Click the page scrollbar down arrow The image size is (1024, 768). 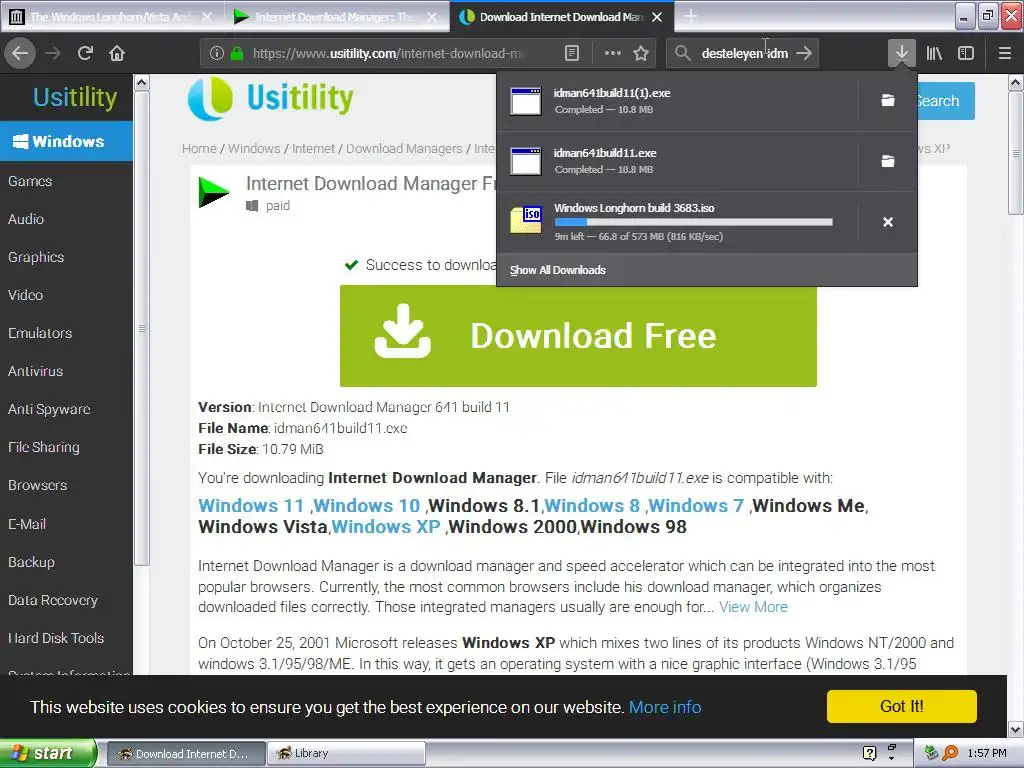pyautogui.click(x=1016, y=729)
